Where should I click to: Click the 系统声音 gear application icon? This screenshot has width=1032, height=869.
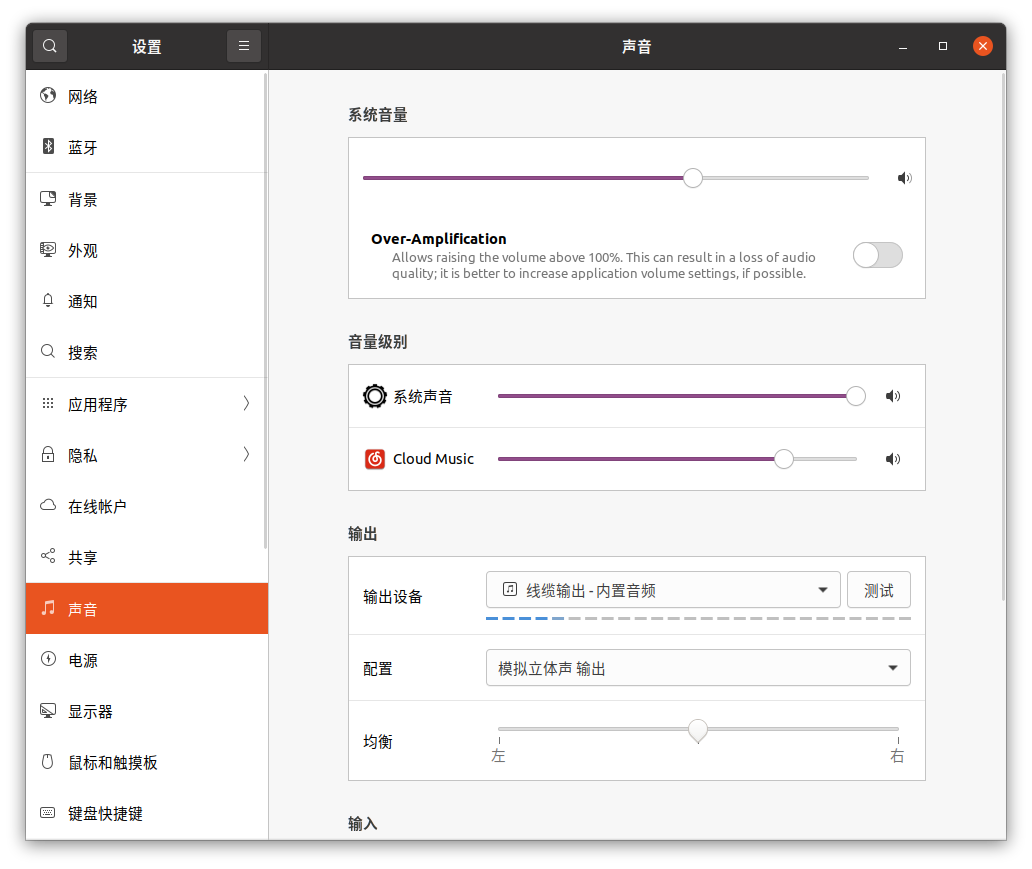[375, 396]
